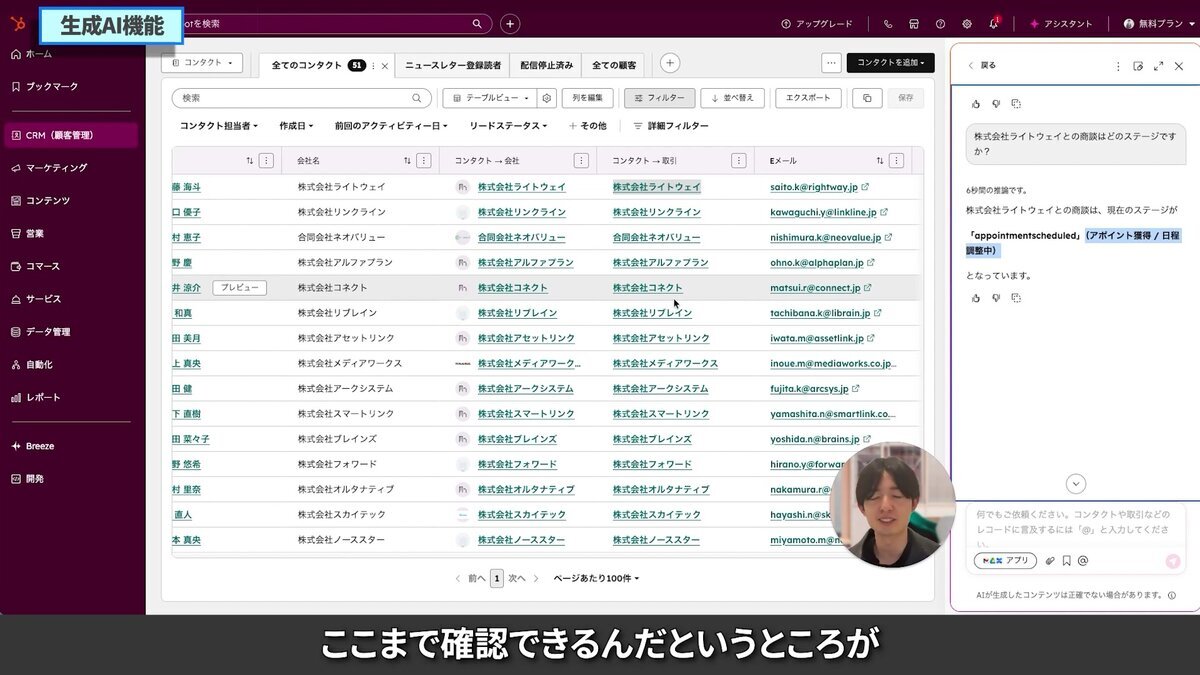Give thumbs up on the AI answer
Viewport: 1200px width, 675px height.
976,298
